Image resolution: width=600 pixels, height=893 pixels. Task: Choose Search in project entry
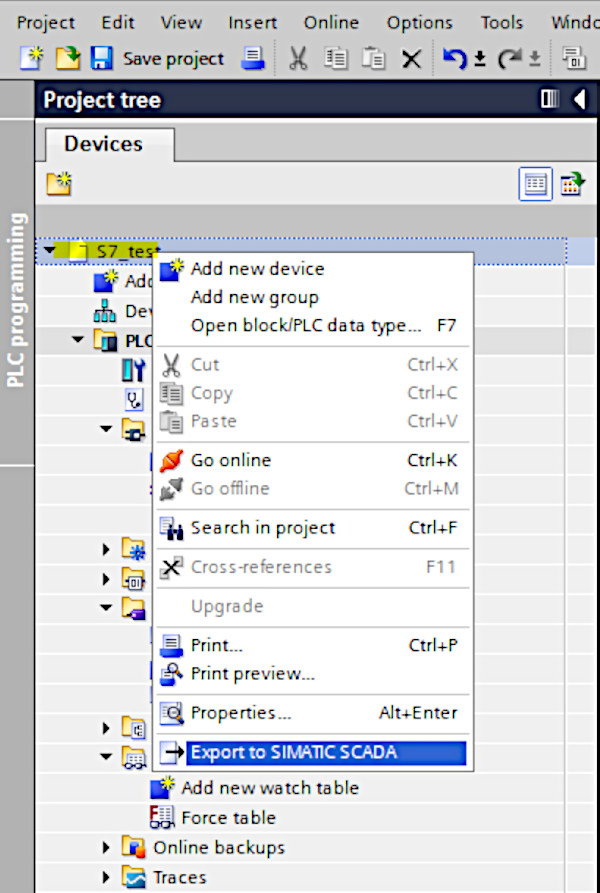click(314, 527)
